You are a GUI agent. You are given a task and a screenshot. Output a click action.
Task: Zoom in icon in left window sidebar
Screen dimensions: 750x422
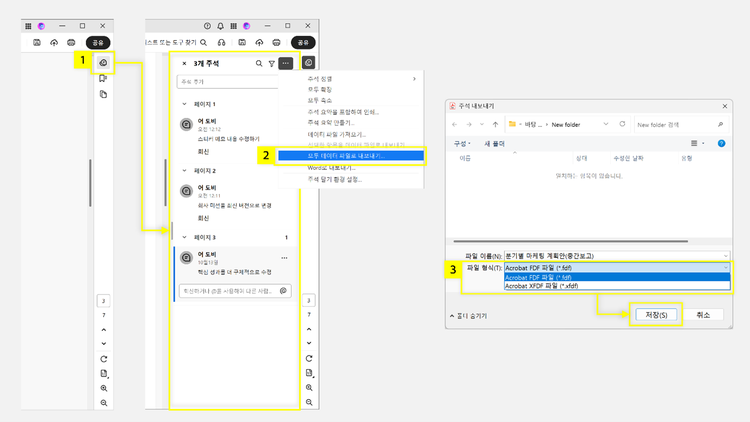[x=104, y=388]
